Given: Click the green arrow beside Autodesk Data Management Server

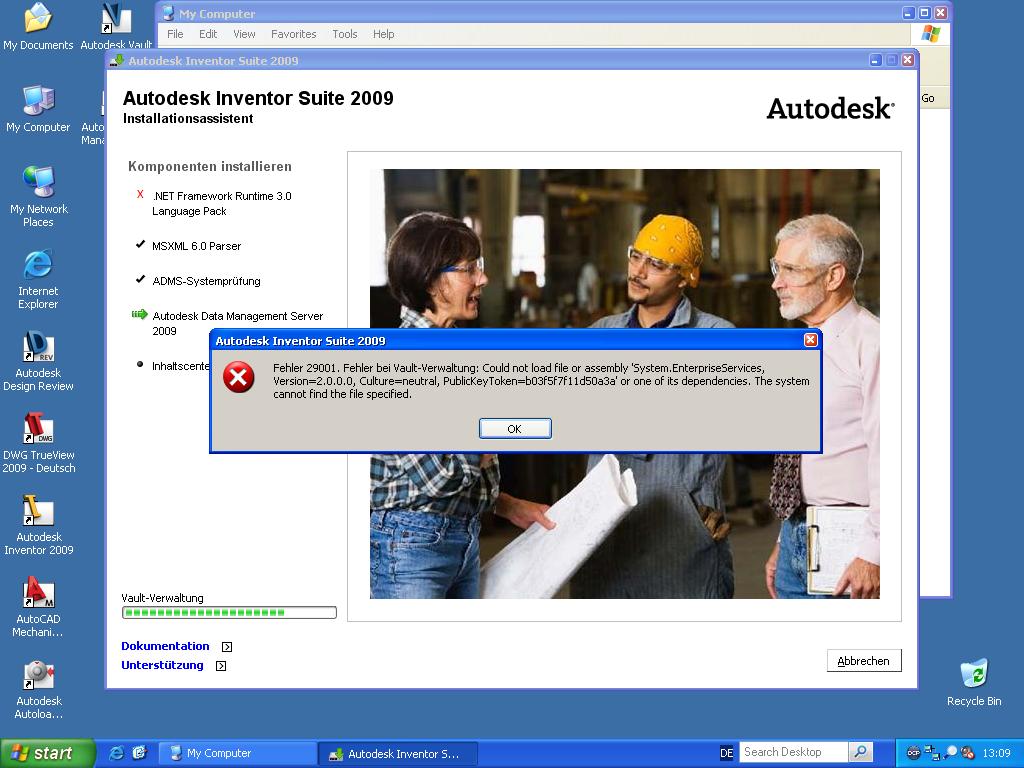Looking at the screenshot, I should click(140, 315).
